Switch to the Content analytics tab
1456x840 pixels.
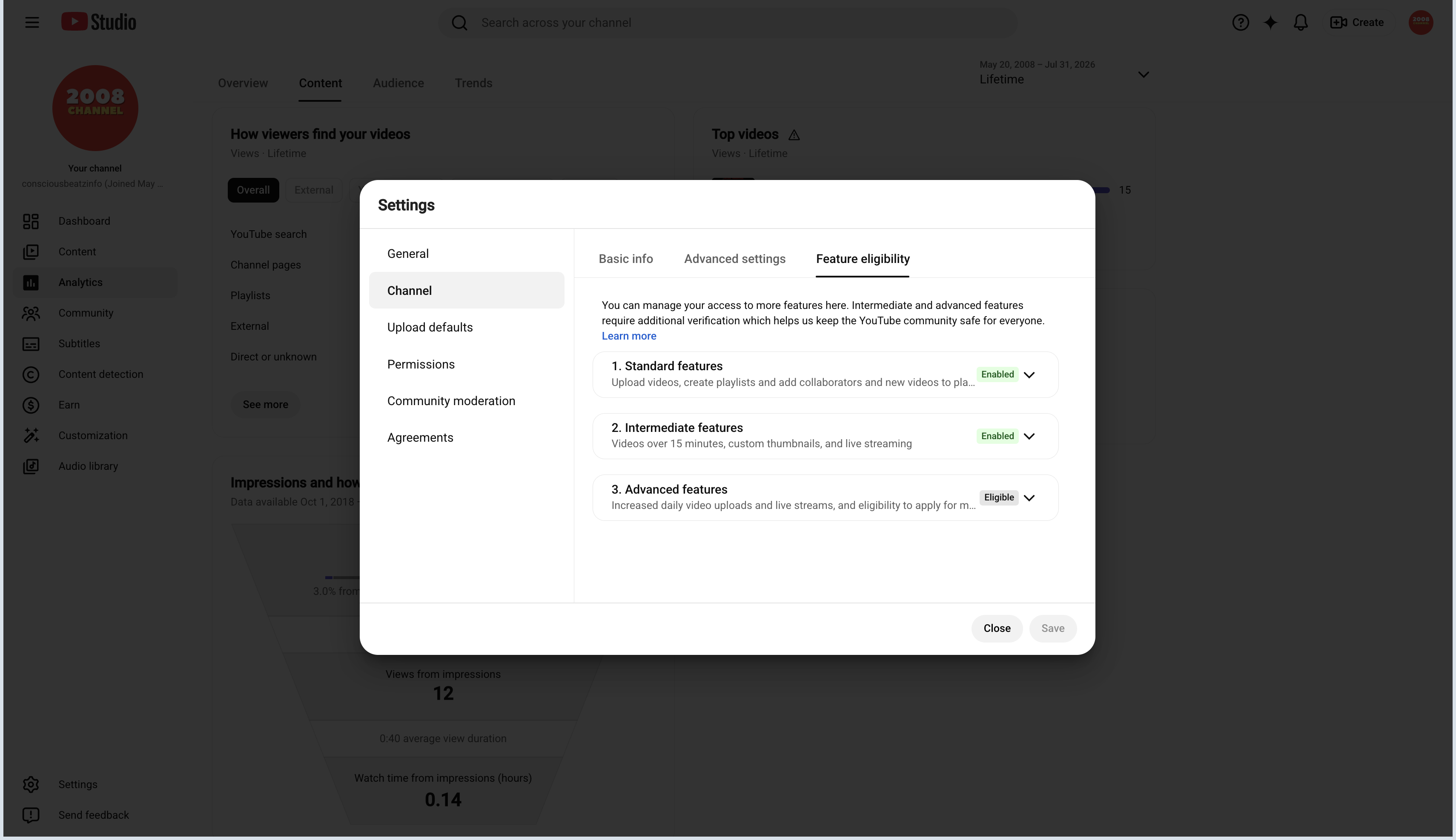[320, 83]
